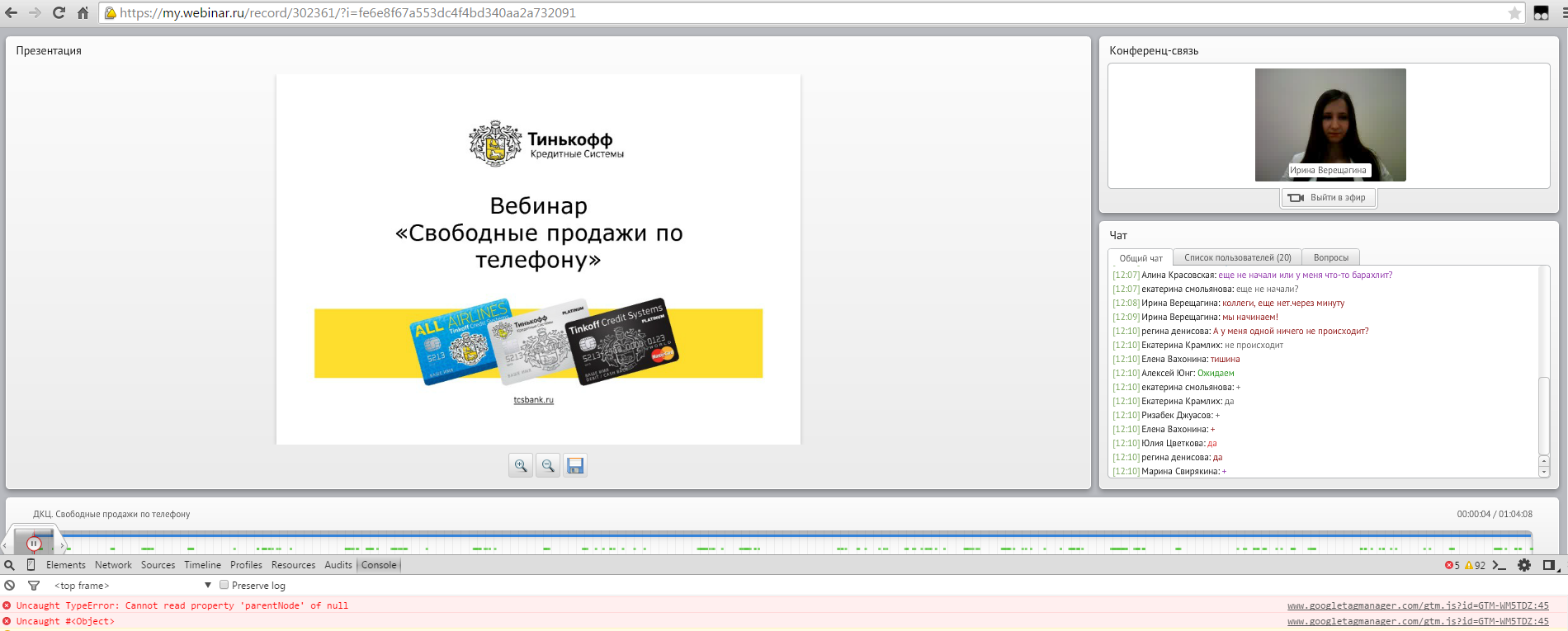
Task: Switch to the Profiles panel
Action: [246, 565]
